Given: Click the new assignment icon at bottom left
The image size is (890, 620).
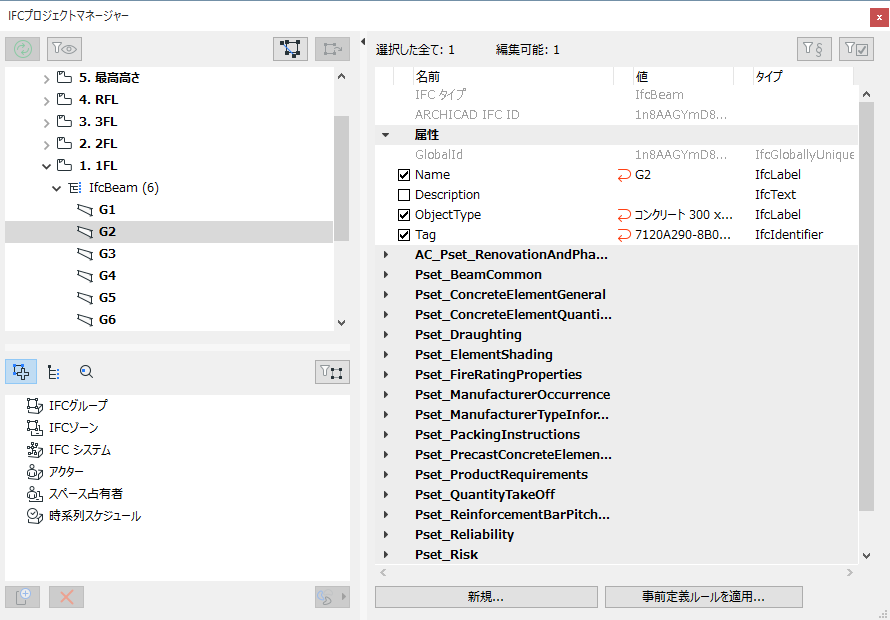Looking at the screenshot, I should [x=23, y=597].
